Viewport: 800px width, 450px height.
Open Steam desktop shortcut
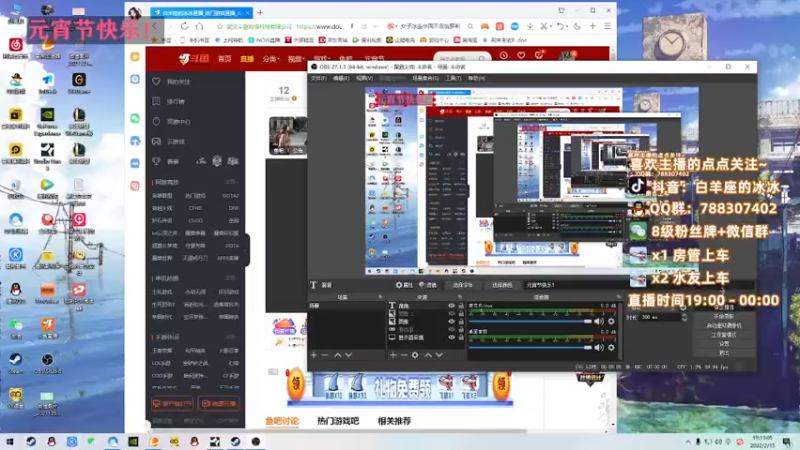point(15,362)
